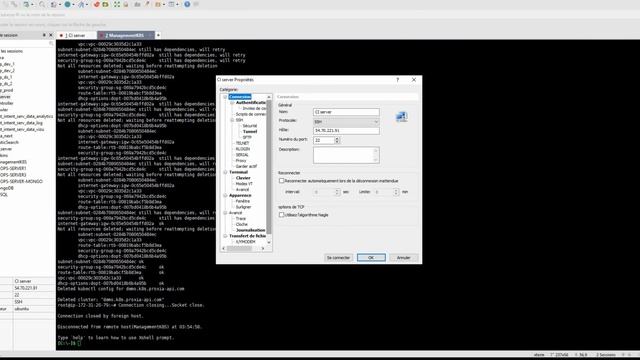Enable automatic reconnect checkbox

coord(281,180)
